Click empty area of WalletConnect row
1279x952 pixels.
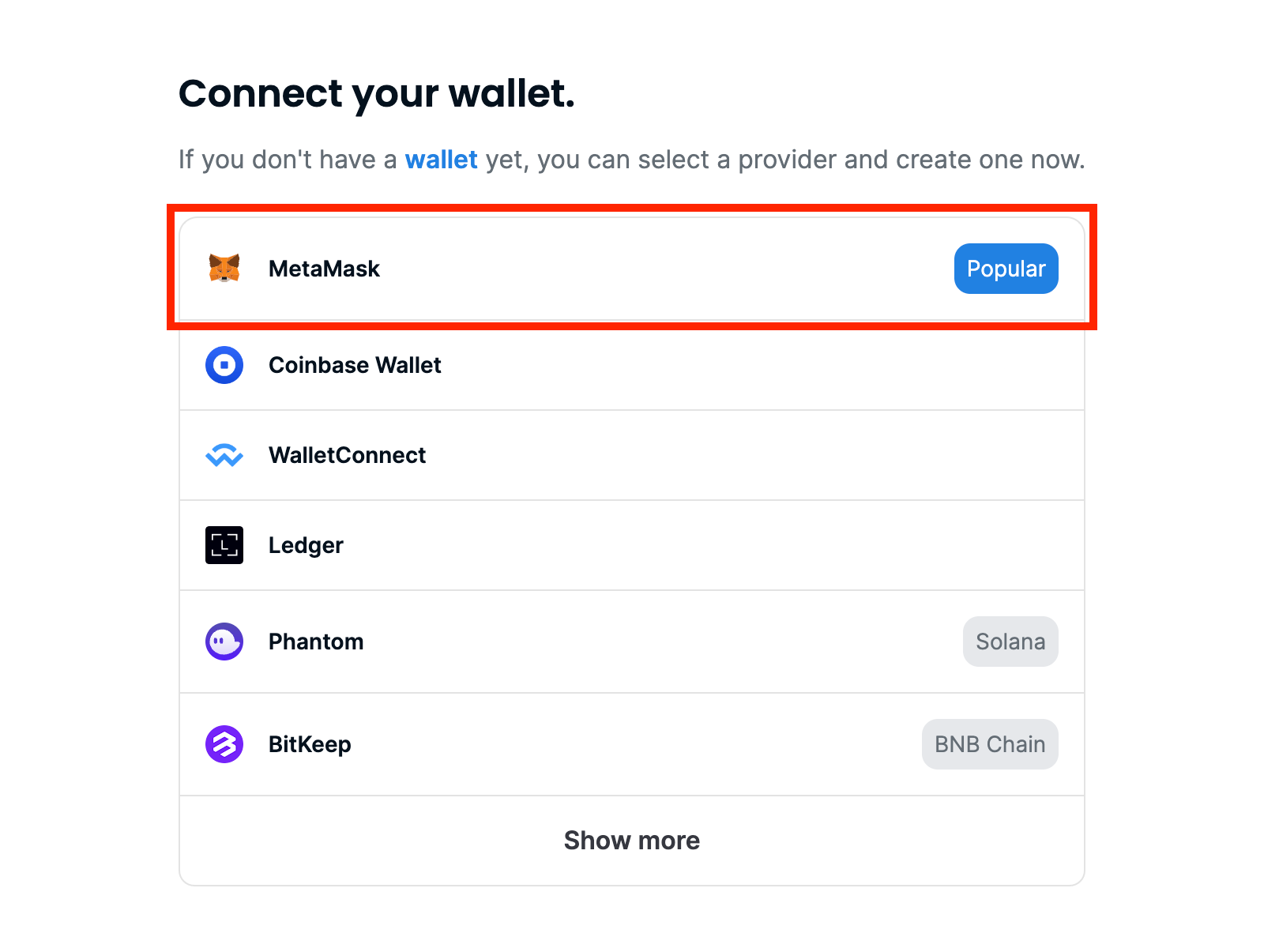pyautogui.click(x=711, y=455)
